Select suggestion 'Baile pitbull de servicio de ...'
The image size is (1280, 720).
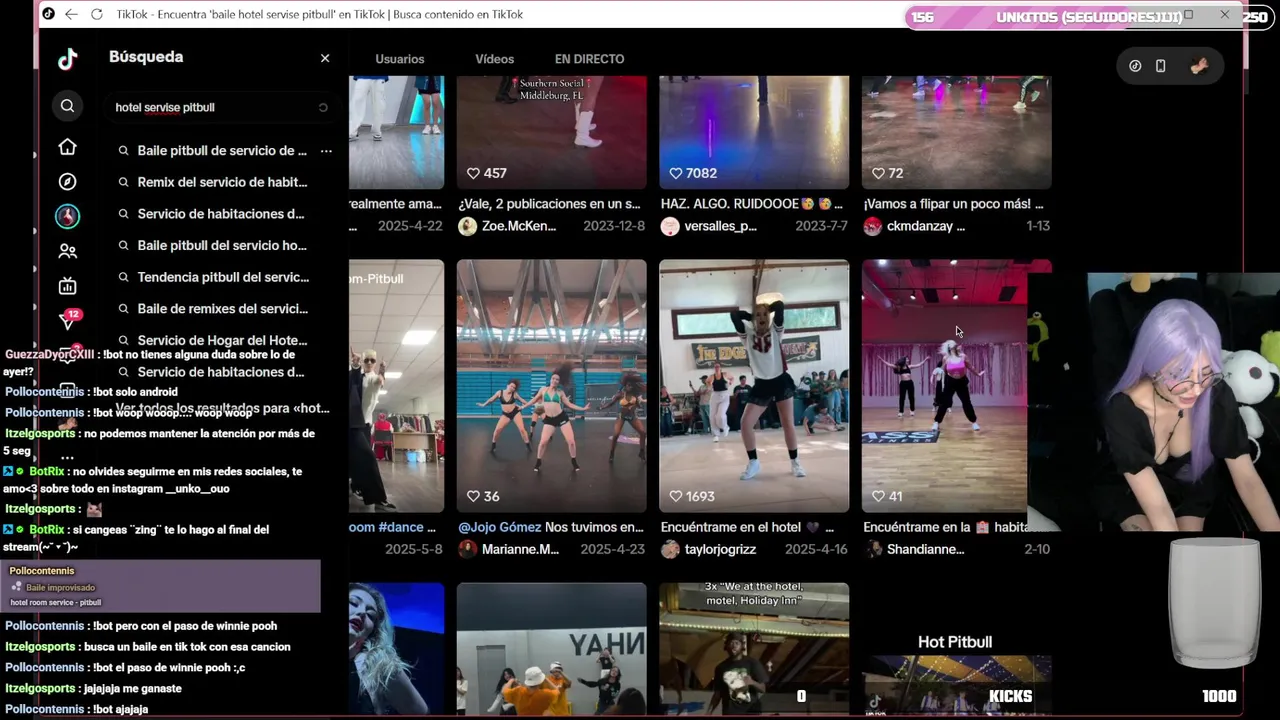tap(222, 151)
